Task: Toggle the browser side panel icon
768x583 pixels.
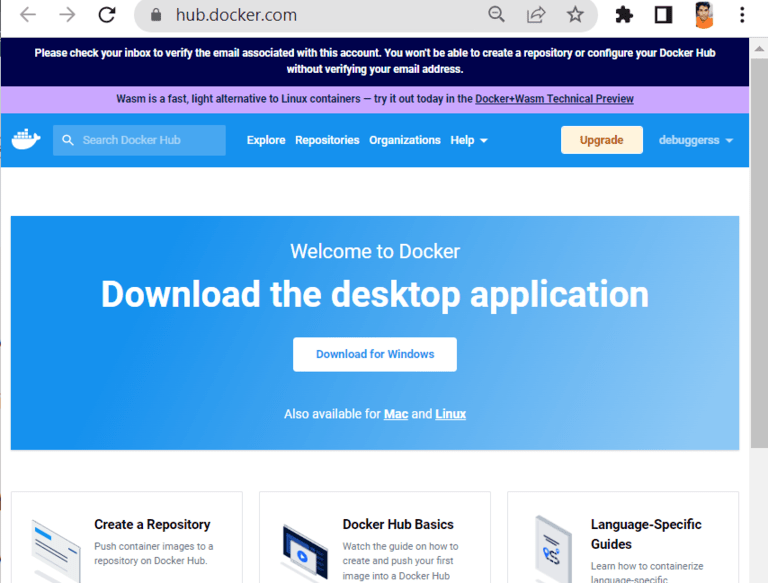Action: (663, 15)
